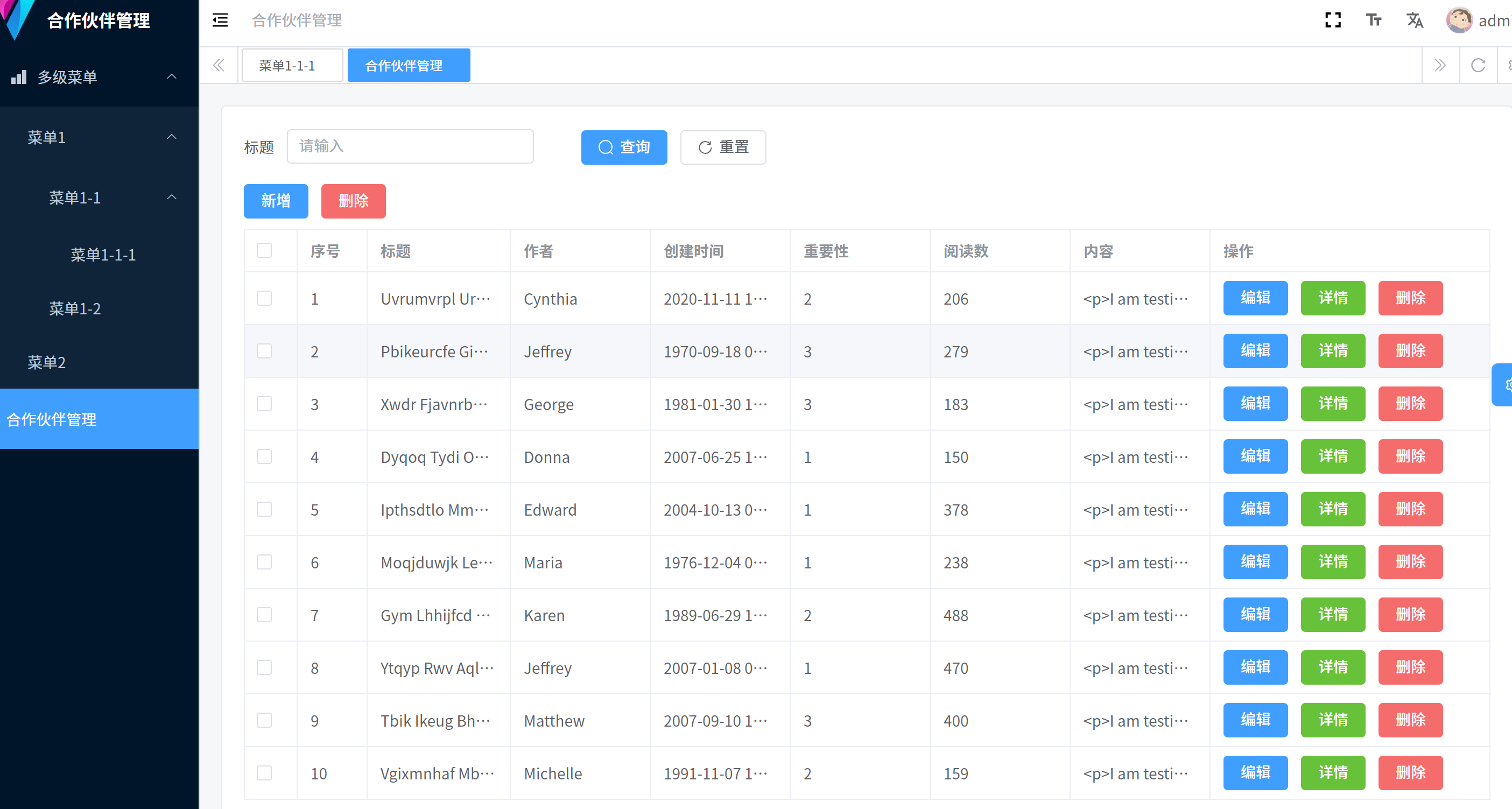Edit row 10 Michelle with 编辑
Viewport: 1512px width, 809px height.
(1255, 772)
